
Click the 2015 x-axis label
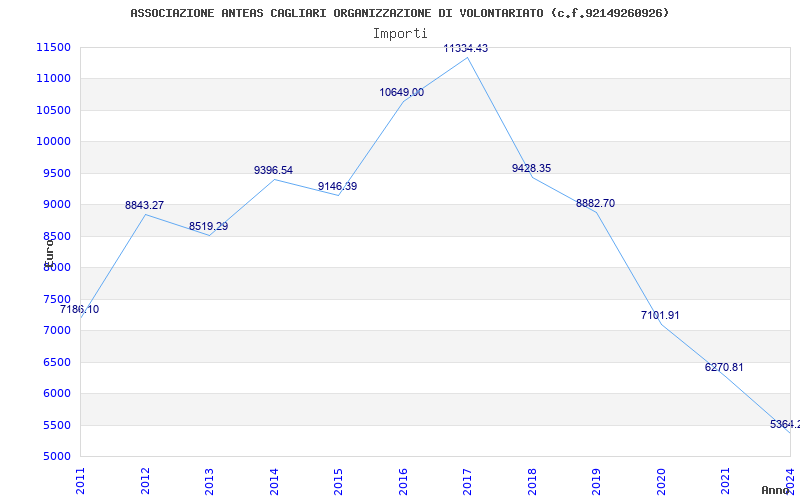point(339,481)
